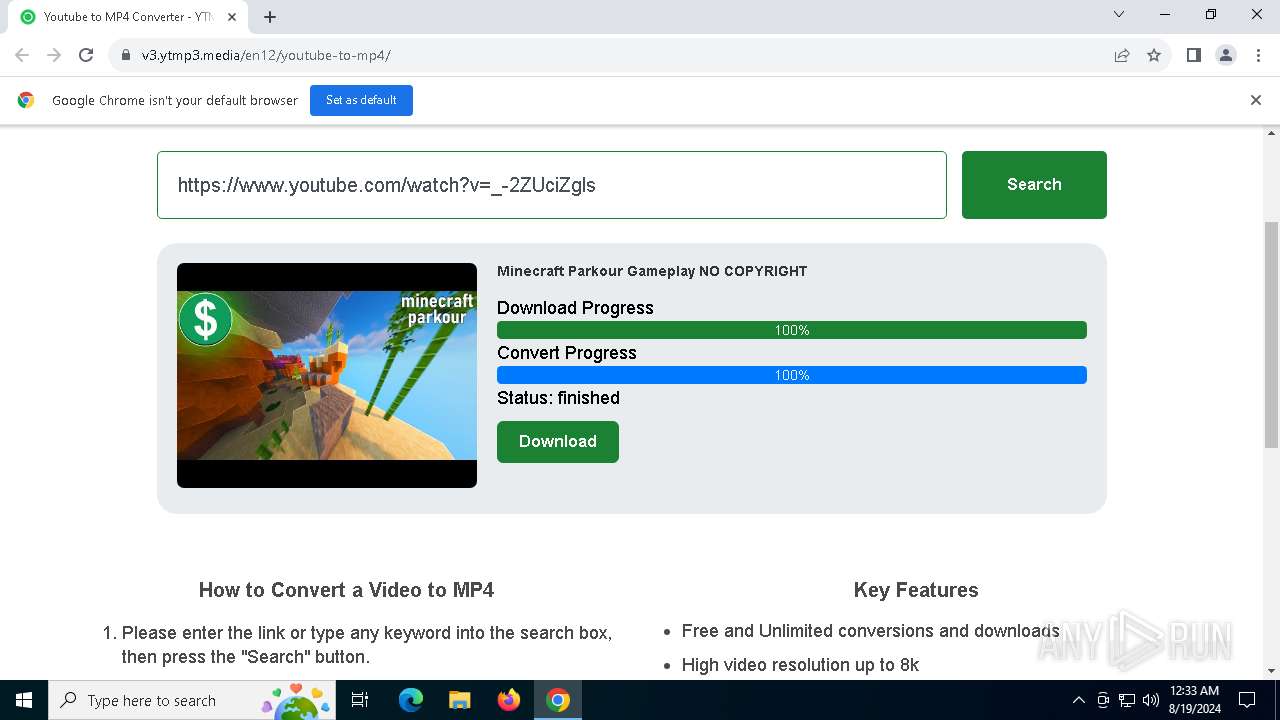Click the green Download Progress bar
The height and width of the screenshot is (720, 1280).
[792, 330]
